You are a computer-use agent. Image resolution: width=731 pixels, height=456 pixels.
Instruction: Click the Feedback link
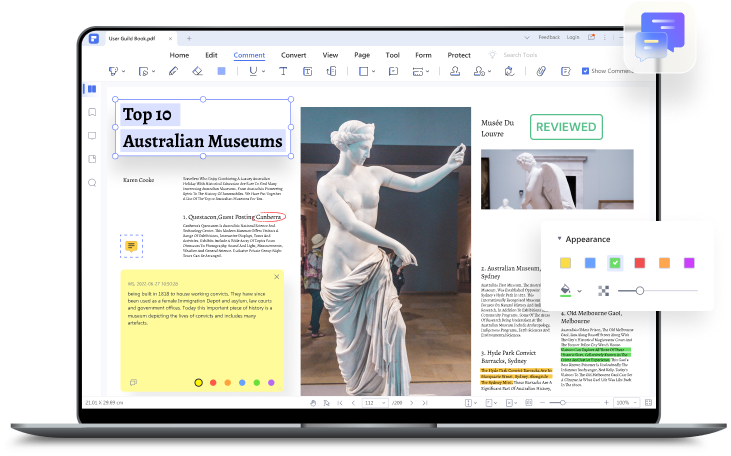[x=549, y=37]
